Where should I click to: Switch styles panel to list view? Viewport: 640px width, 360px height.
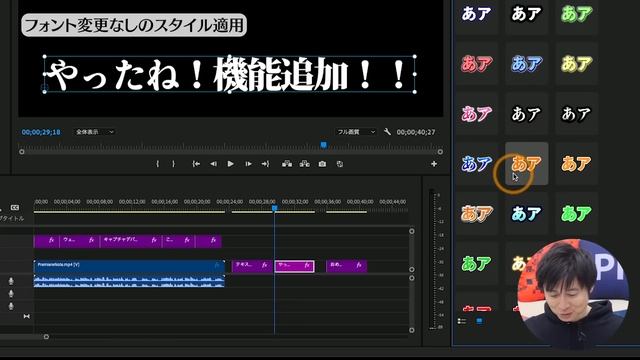pos(462,321)
